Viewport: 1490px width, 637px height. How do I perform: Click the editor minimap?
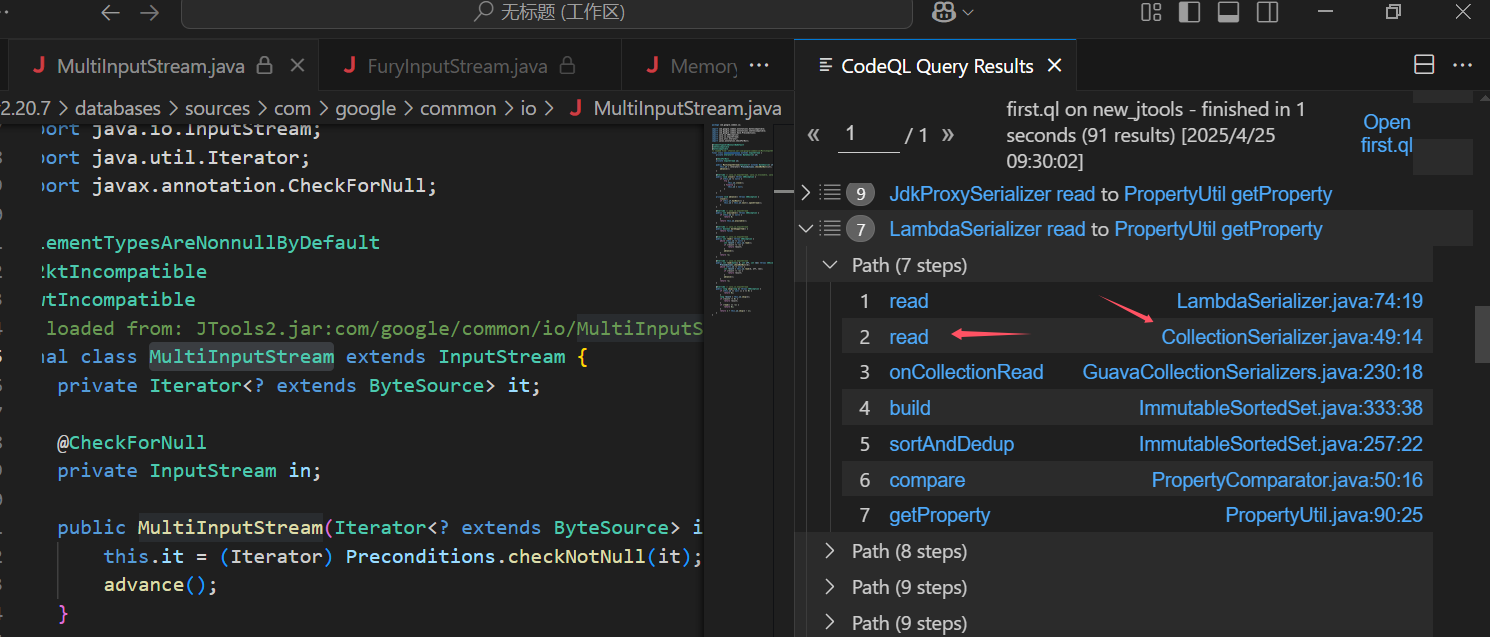pyautogui.click(x=744, y=220)
